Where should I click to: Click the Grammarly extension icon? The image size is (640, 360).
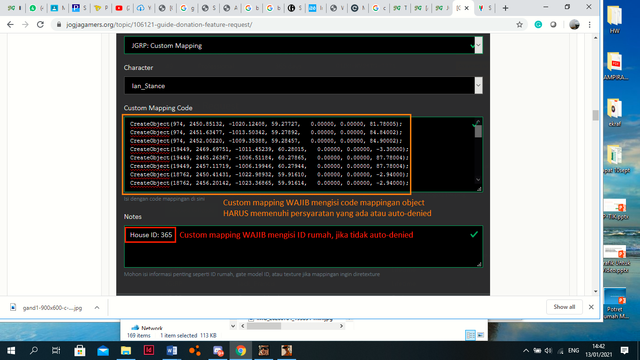pos(538,25)
